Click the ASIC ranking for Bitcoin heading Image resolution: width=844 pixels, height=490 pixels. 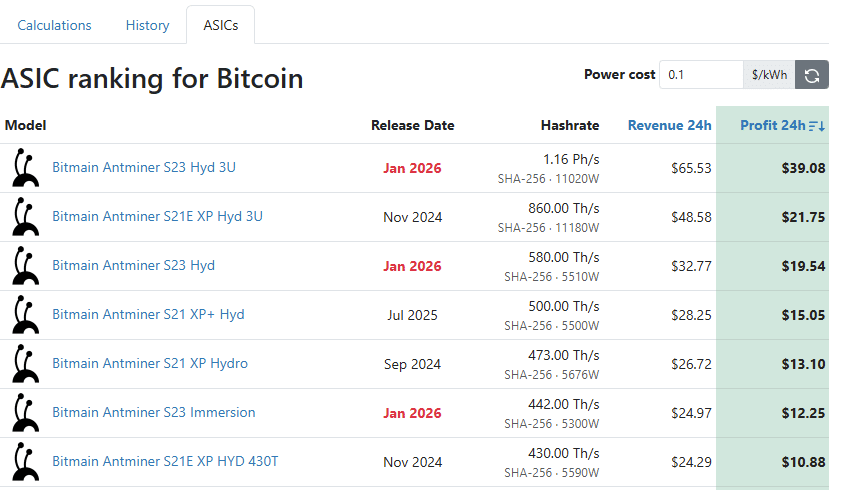coord(152,79)
